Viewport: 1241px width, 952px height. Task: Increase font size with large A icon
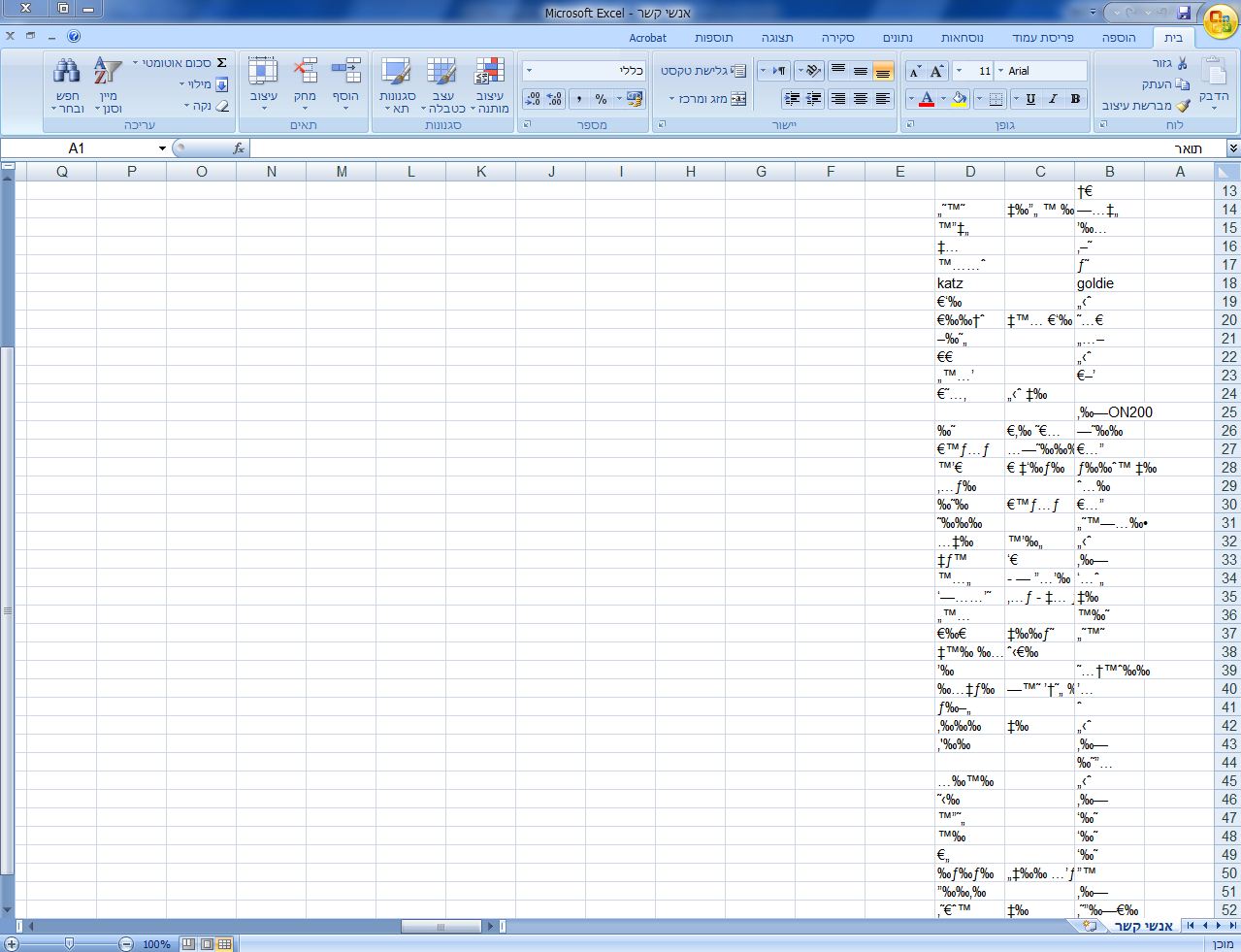point(936,71)
